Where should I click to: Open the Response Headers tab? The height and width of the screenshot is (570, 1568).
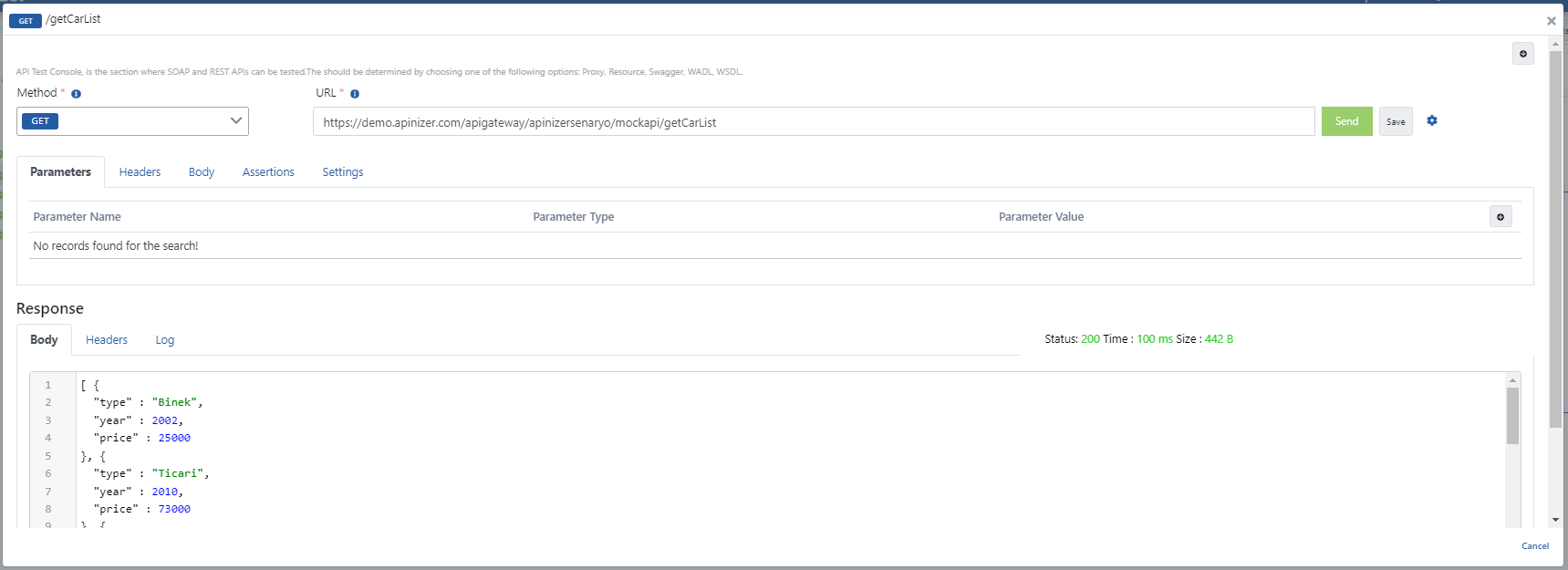pos(107,339)
